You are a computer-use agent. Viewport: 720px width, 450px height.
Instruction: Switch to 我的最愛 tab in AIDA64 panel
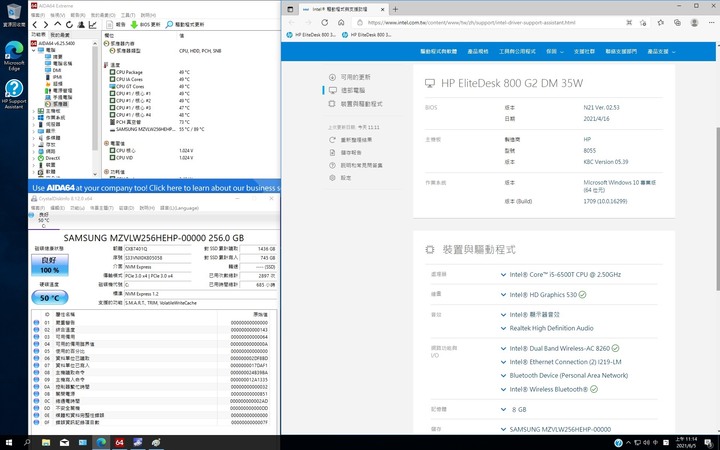point(60,35)
